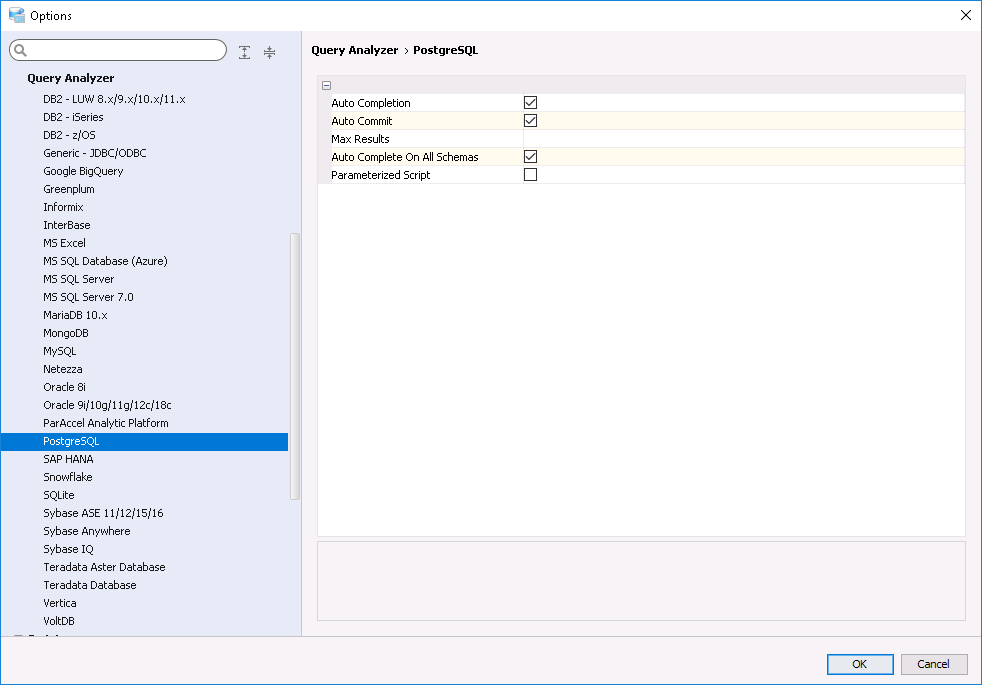
Task: Click the Cancel button
Action: tap(933, 664)
